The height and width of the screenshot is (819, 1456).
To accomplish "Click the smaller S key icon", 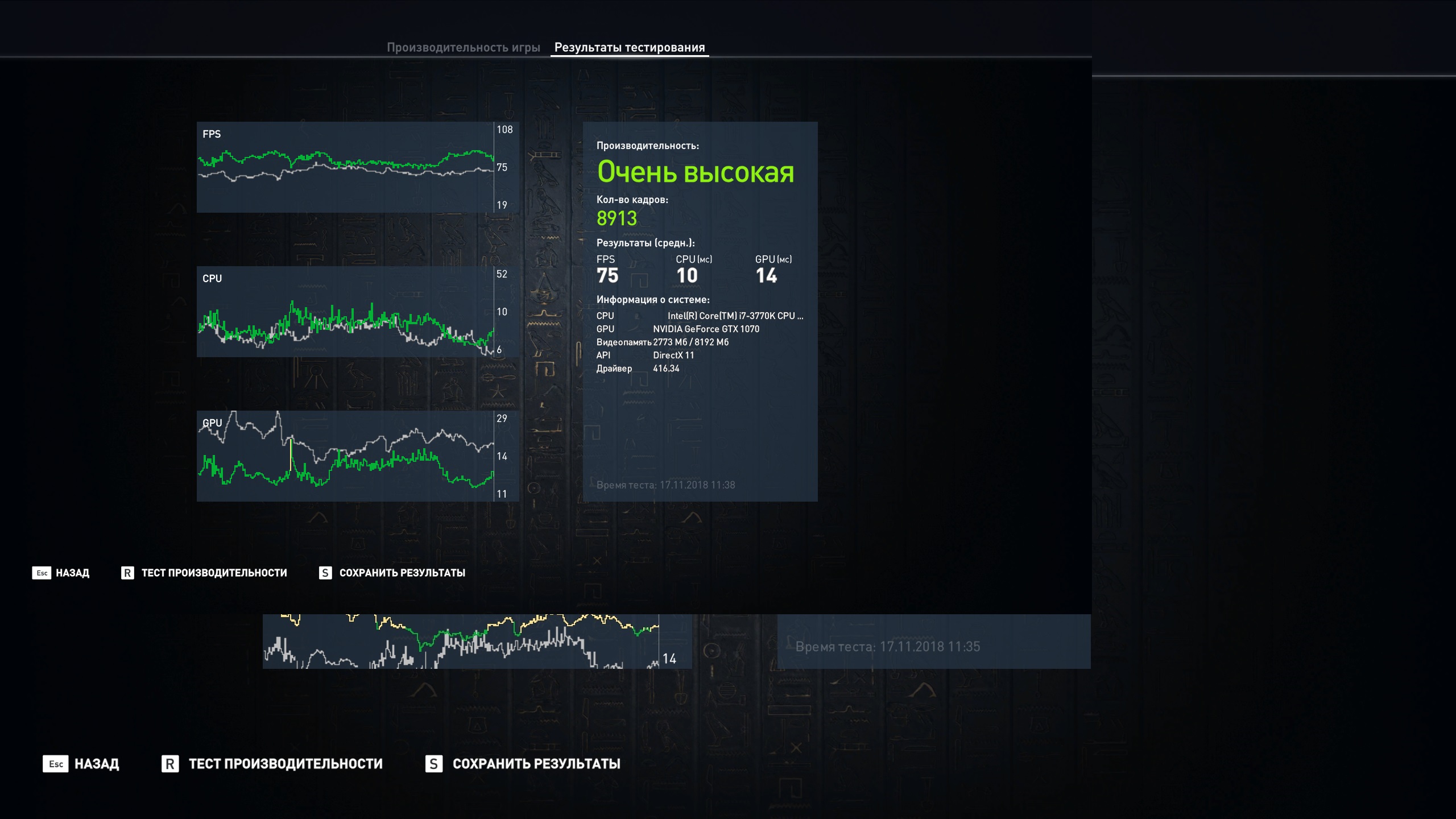I will coord(325,573).
